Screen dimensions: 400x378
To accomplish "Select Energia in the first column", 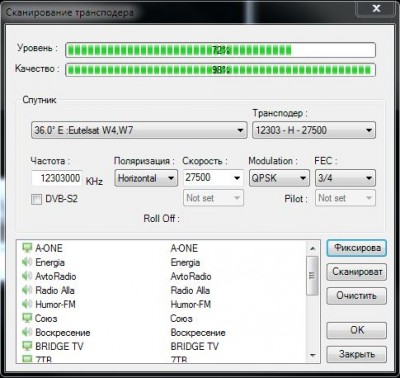I will click(x=50, y=262).
